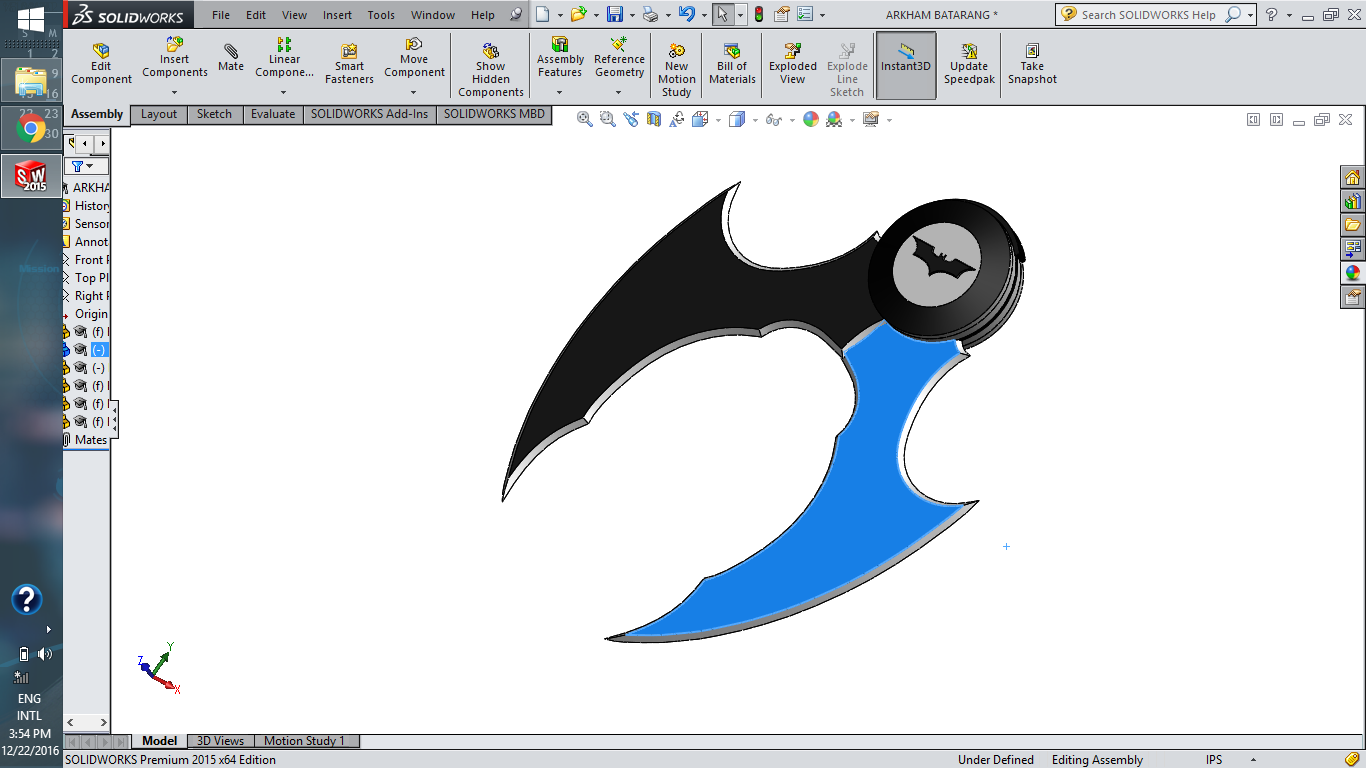This screenshot has width=1366, height=768.
Task: Toggle the menu bar pin icon
Action: [516, 15]
